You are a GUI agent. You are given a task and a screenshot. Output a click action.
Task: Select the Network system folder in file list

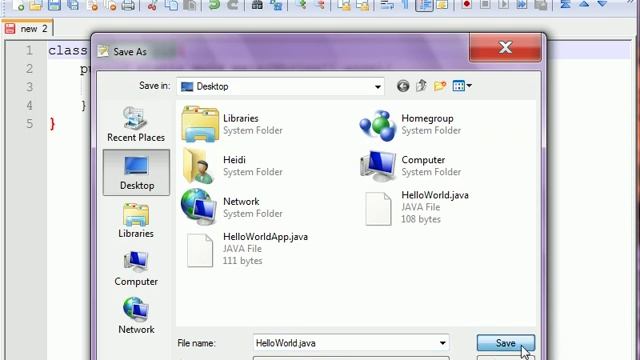pos(233,207)
